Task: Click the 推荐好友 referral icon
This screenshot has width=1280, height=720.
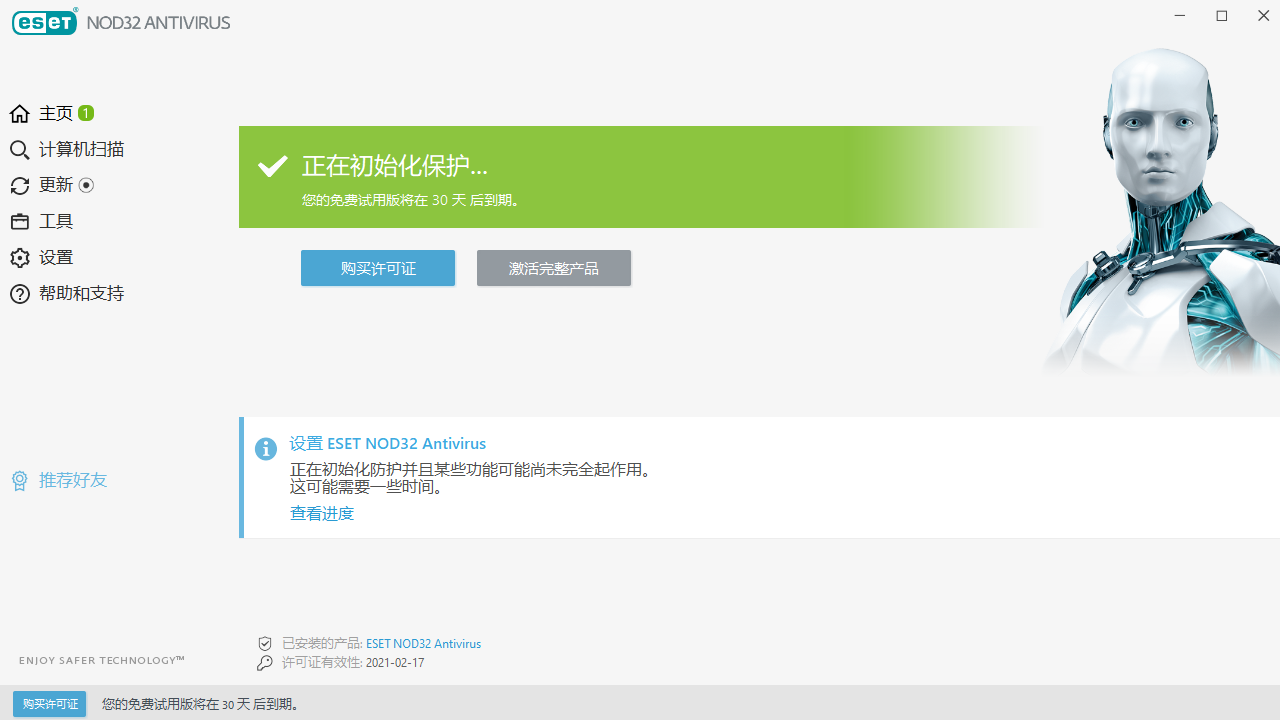Action: [19, 480]
